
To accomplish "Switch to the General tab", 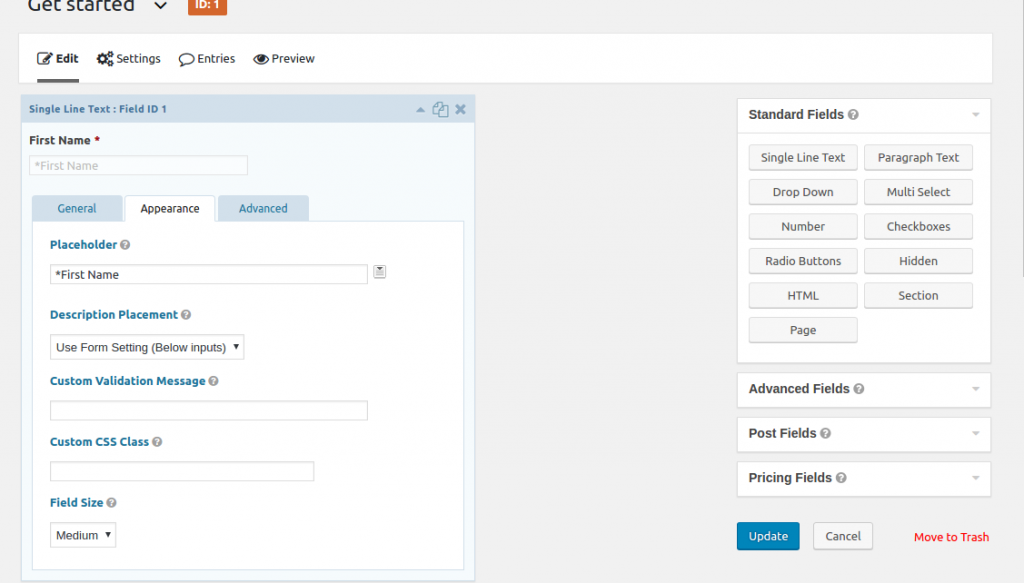I will 77,208.
